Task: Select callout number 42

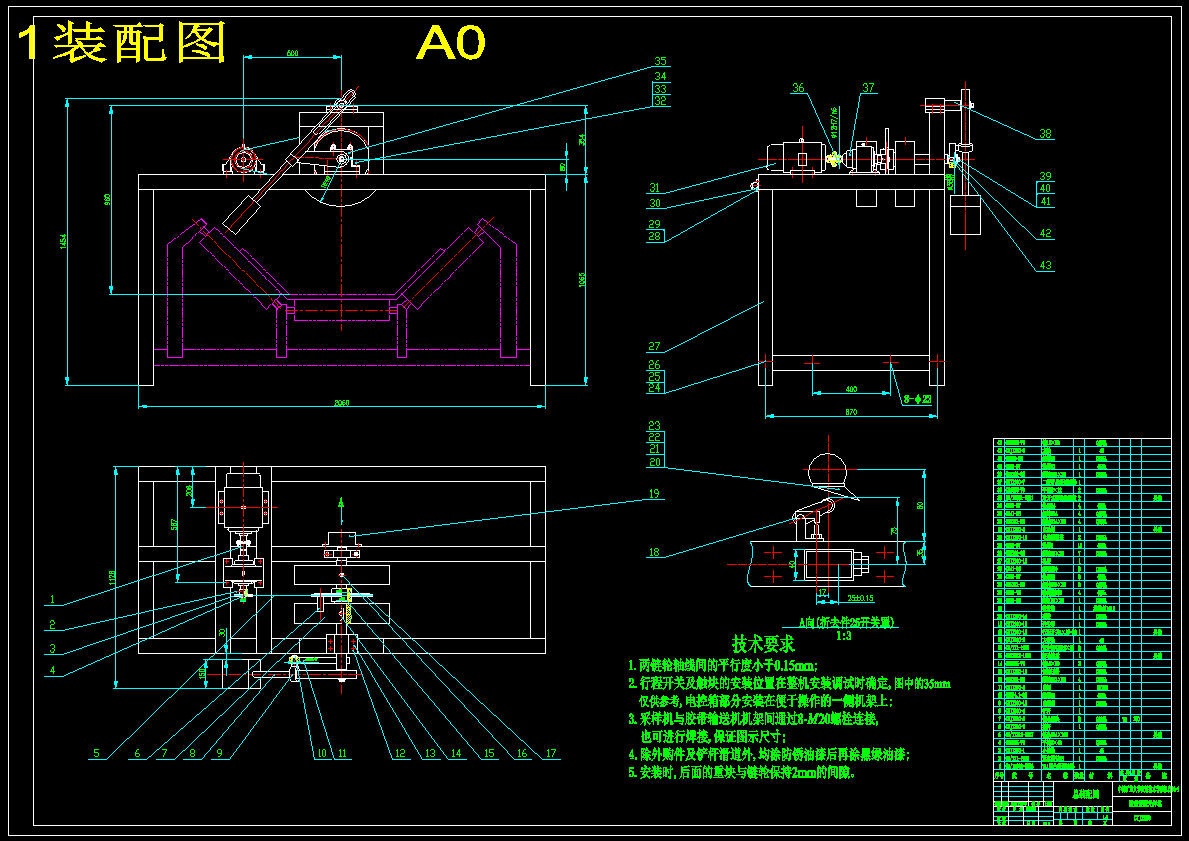Action: tap(1045, 234)
